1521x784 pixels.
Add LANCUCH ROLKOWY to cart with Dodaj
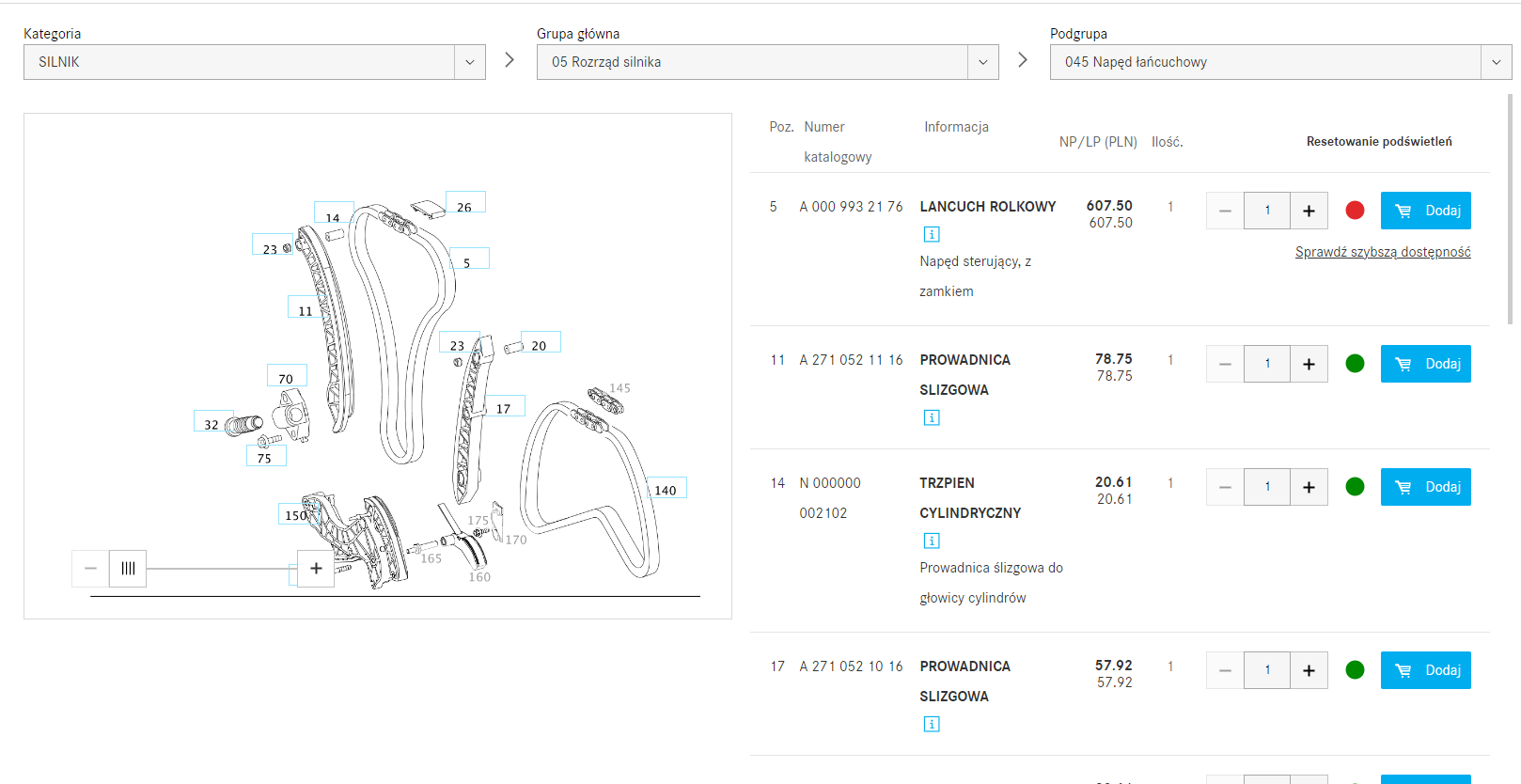pos(1425,211)
